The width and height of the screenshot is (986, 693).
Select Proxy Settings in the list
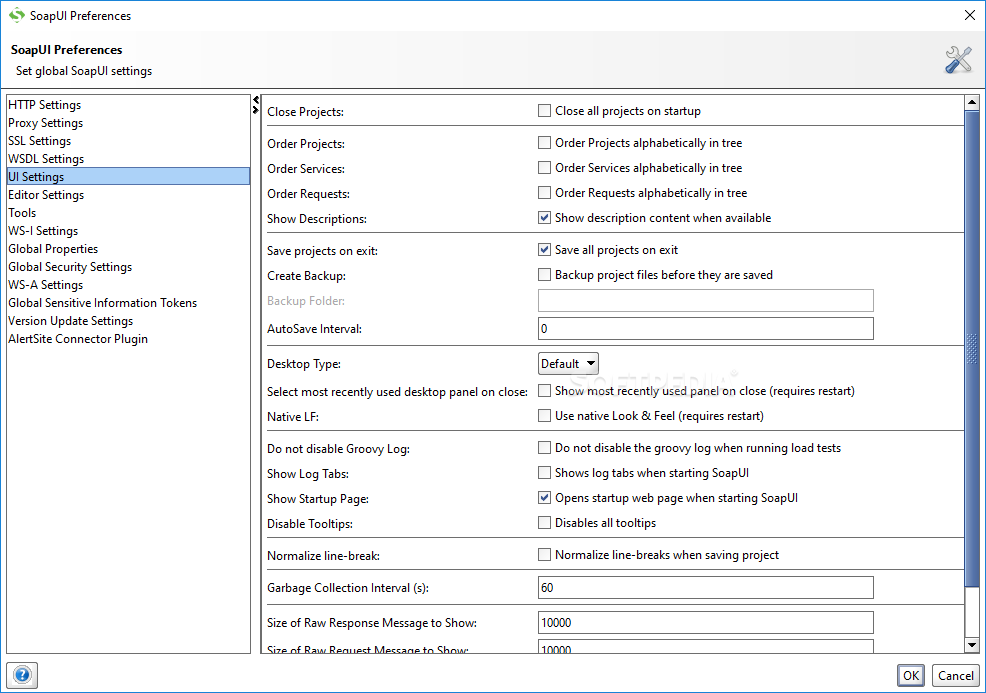(128, 123)
